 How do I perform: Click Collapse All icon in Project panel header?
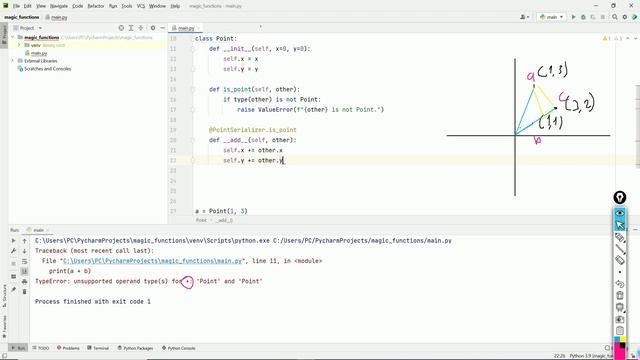[141, 28]
